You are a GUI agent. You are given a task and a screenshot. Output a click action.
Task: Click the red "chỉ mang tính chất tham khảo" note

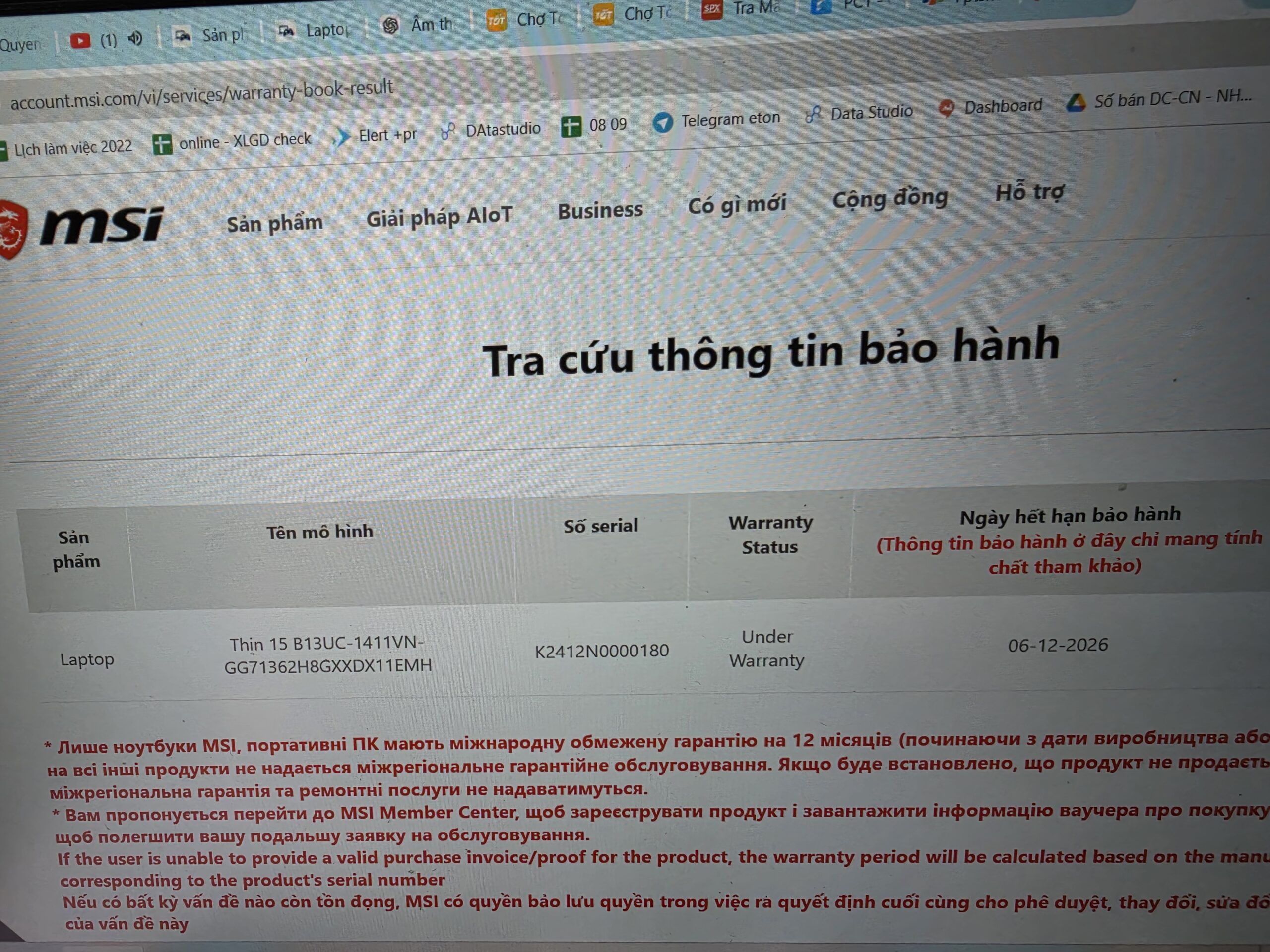pos(1069,553)
